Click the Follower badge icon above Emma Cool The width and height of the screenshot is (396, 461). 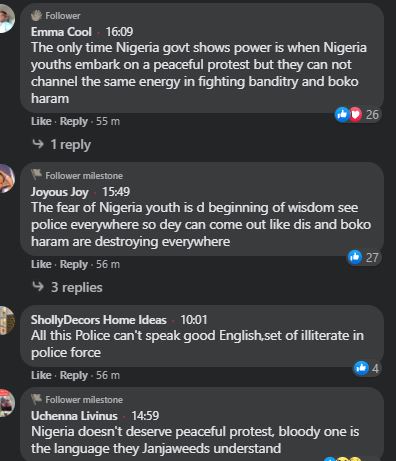coord(36,15)
